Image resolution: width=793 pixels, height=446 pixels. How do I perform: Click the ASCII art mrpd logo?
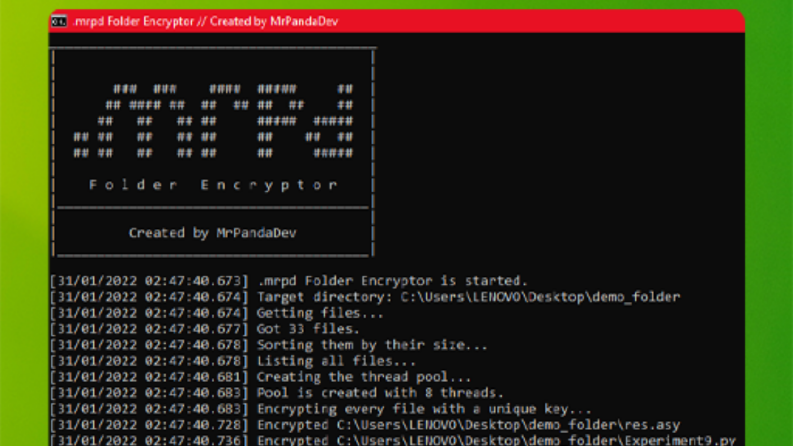[213, 121]
